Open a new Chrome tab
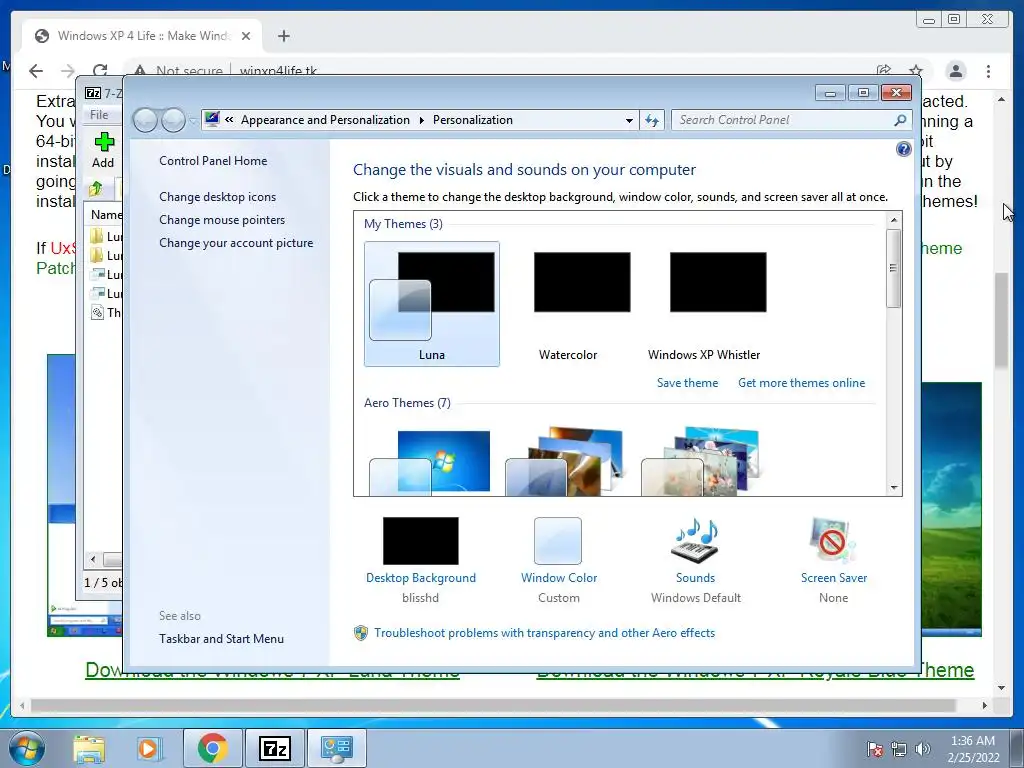 [283, 36]
